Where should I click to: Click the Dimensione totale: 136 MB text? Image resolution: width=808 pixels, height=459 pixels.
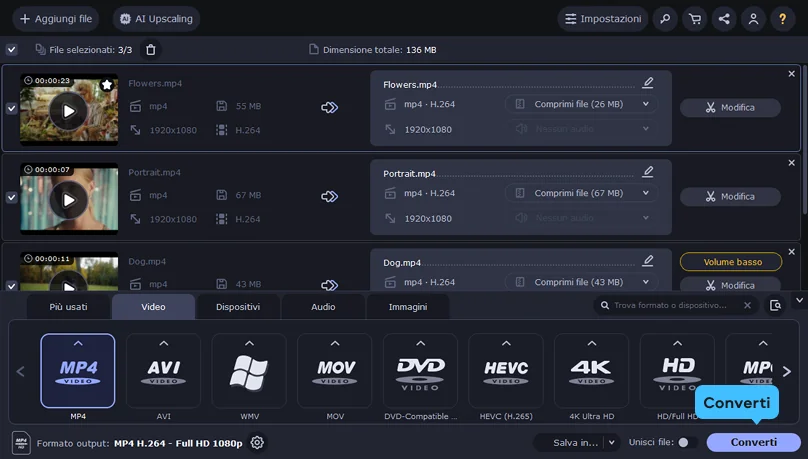click(379, 50)
